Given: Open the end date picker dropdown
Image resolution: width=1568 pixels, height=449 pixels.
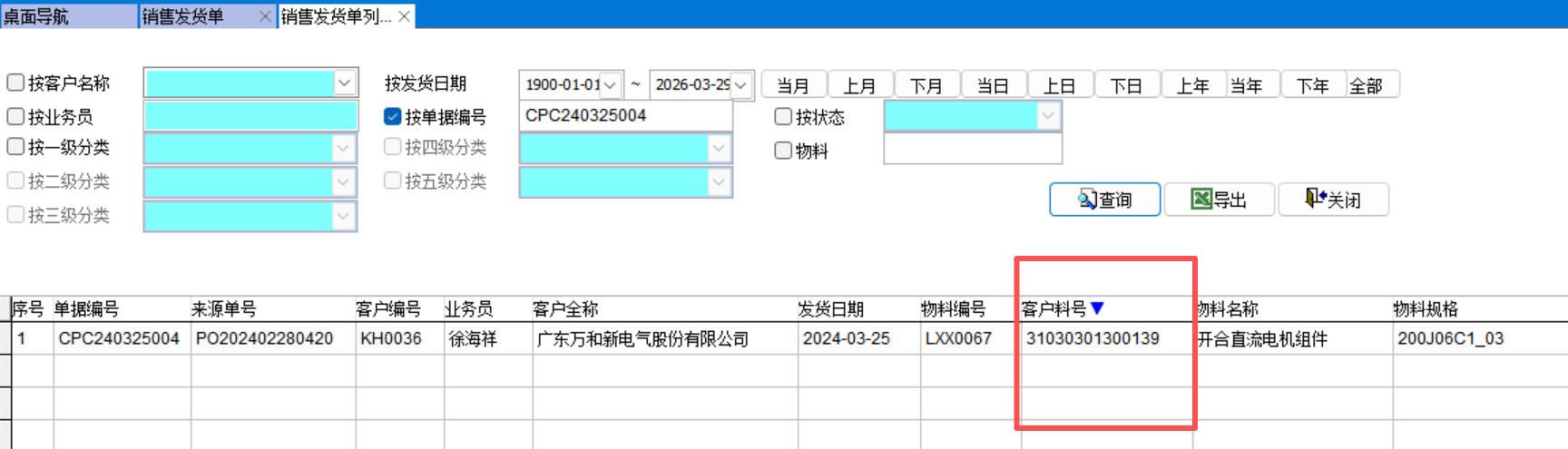Looking at the screenshot, I should (x=741, y=85).
